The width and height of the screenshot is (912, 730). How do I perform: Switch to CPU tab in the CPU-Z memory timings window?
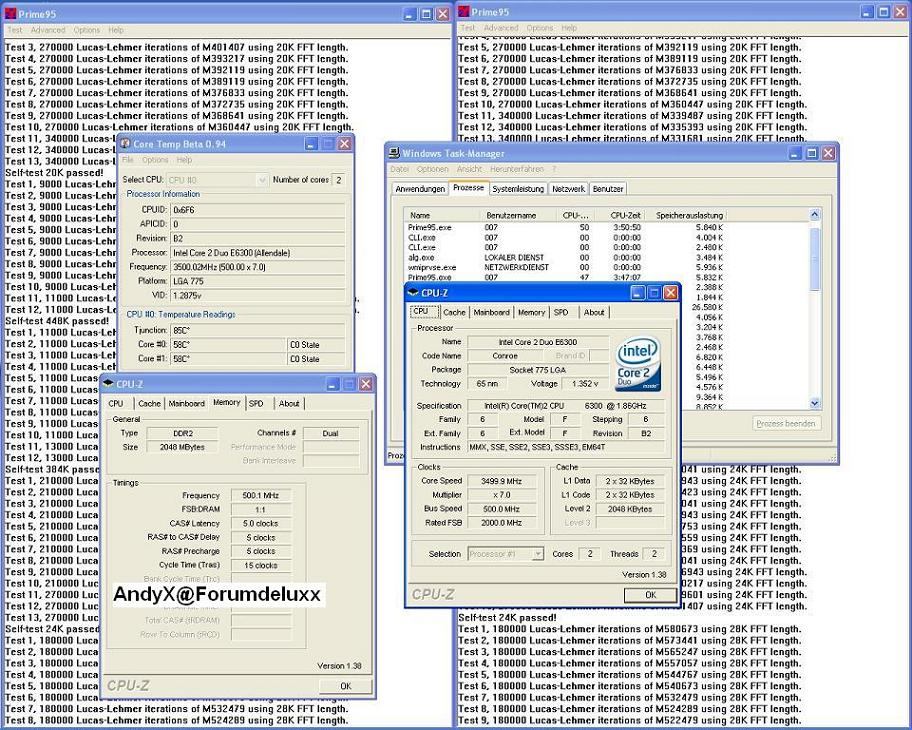(x=116, y=403)
